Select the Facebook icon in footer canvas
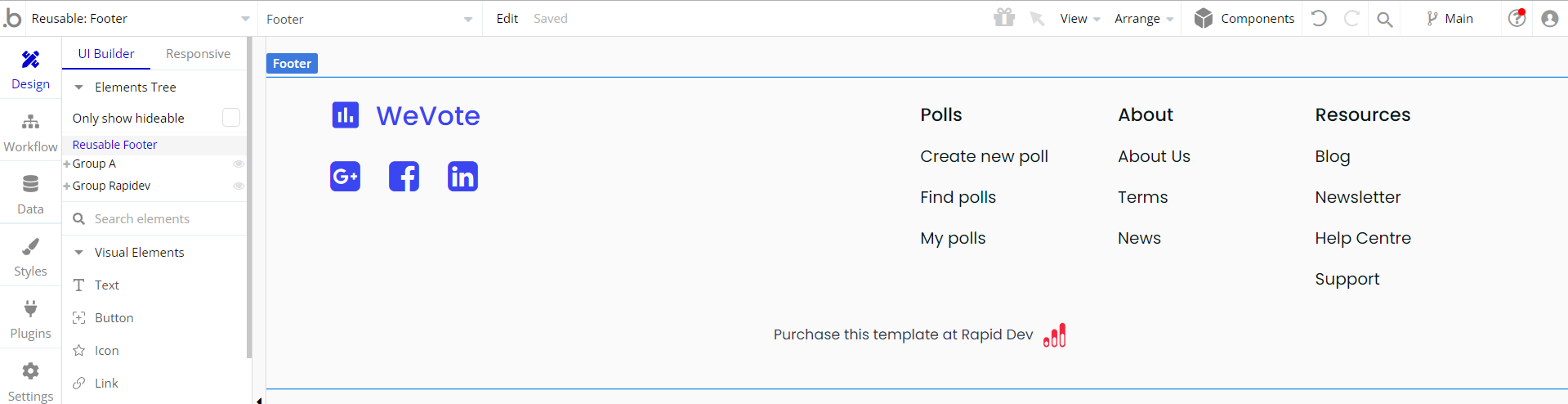Screen dimensions: 1568x404 [404, 176]
